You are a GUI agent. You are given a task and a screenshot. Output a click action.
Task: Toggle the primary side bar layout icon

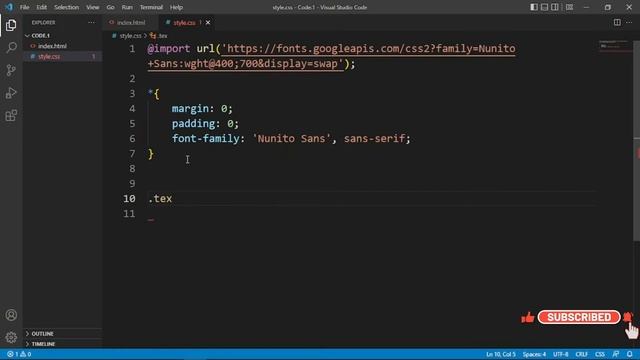pos(534,7)
